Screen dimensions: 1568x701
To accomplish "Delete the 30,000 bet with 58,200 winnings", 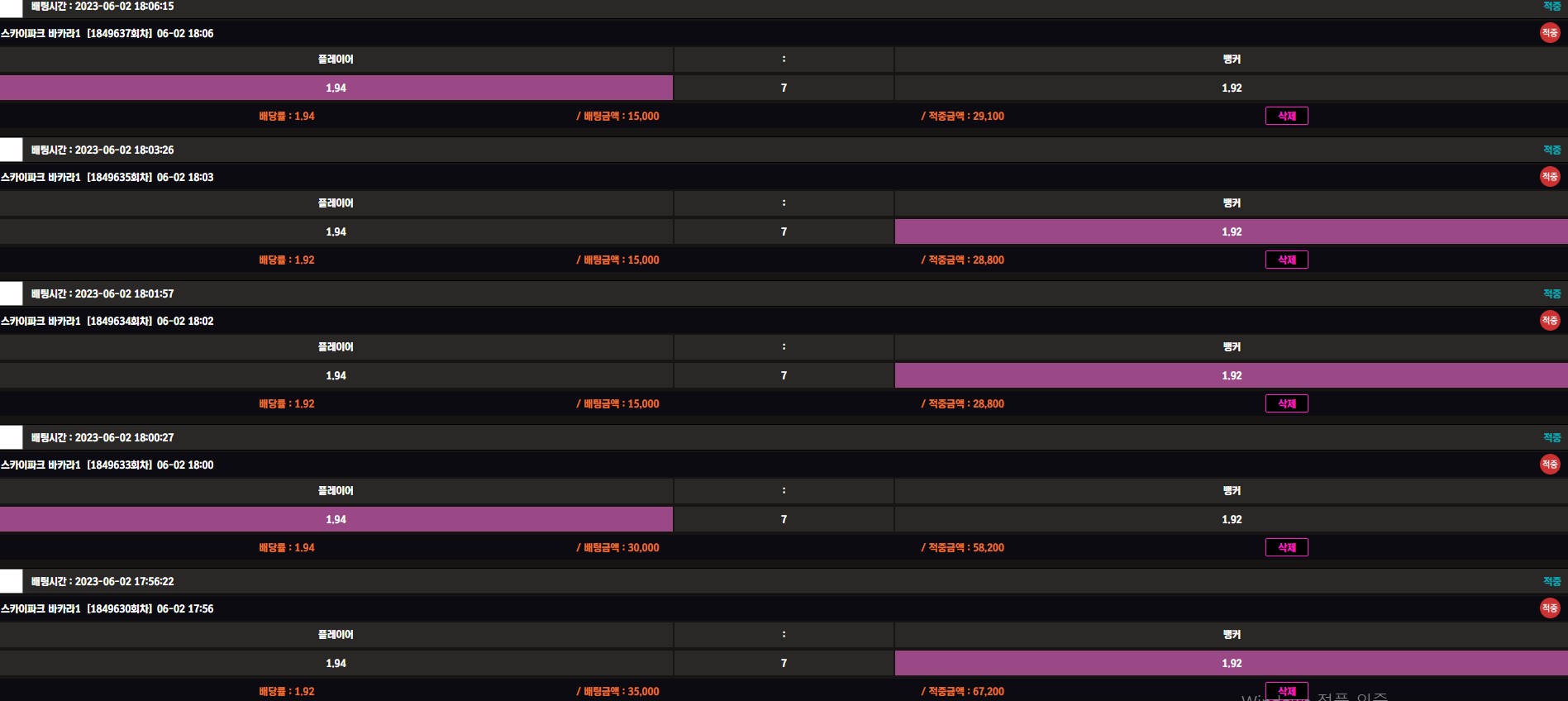I will tap(1286, 547).
